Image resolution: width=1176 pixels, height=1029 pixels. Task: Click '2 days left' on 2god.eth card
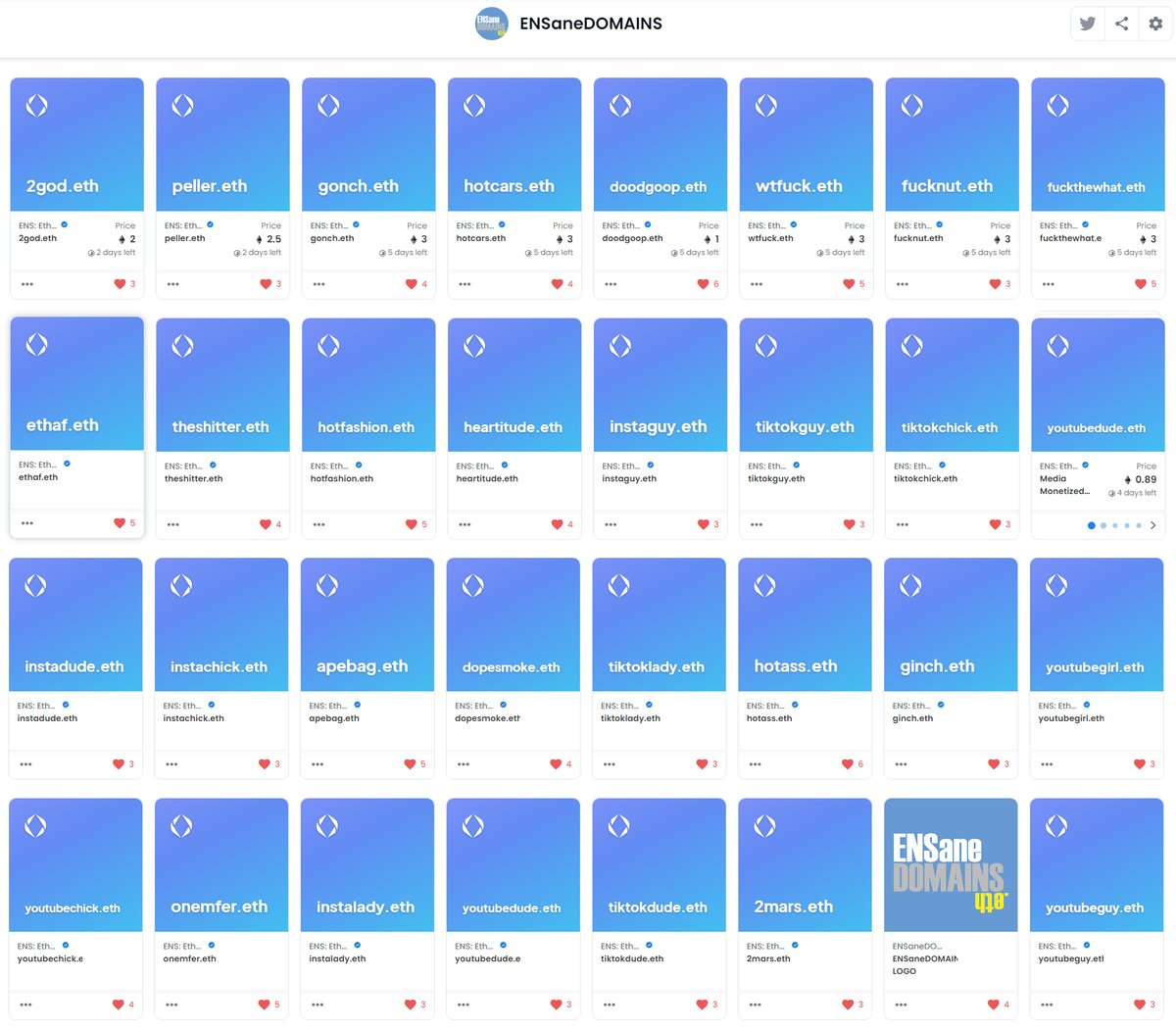click(112, 253)
